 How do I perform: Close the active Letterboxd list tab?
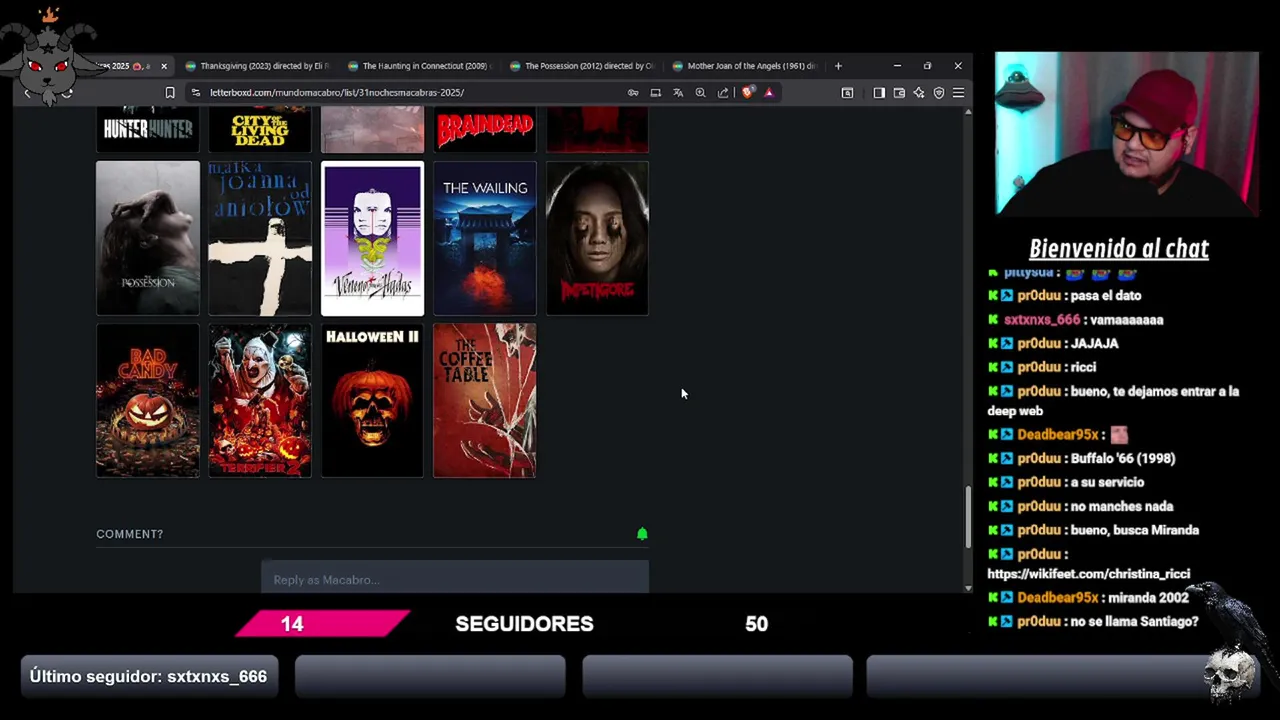[164, 66]
